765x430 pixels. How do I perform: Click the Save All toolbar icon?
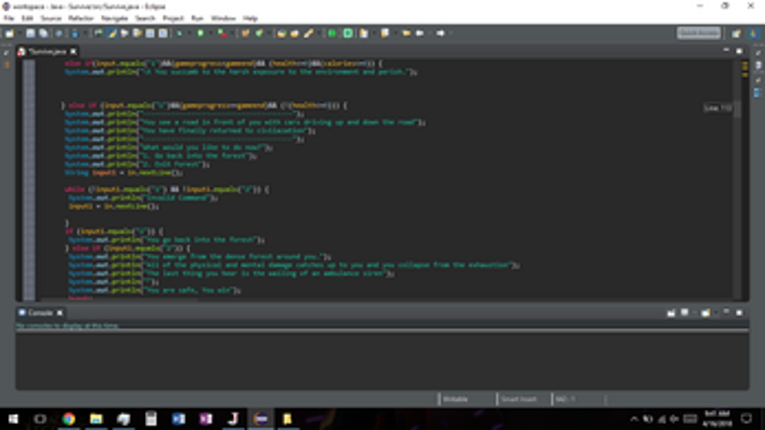coord(43,33)
